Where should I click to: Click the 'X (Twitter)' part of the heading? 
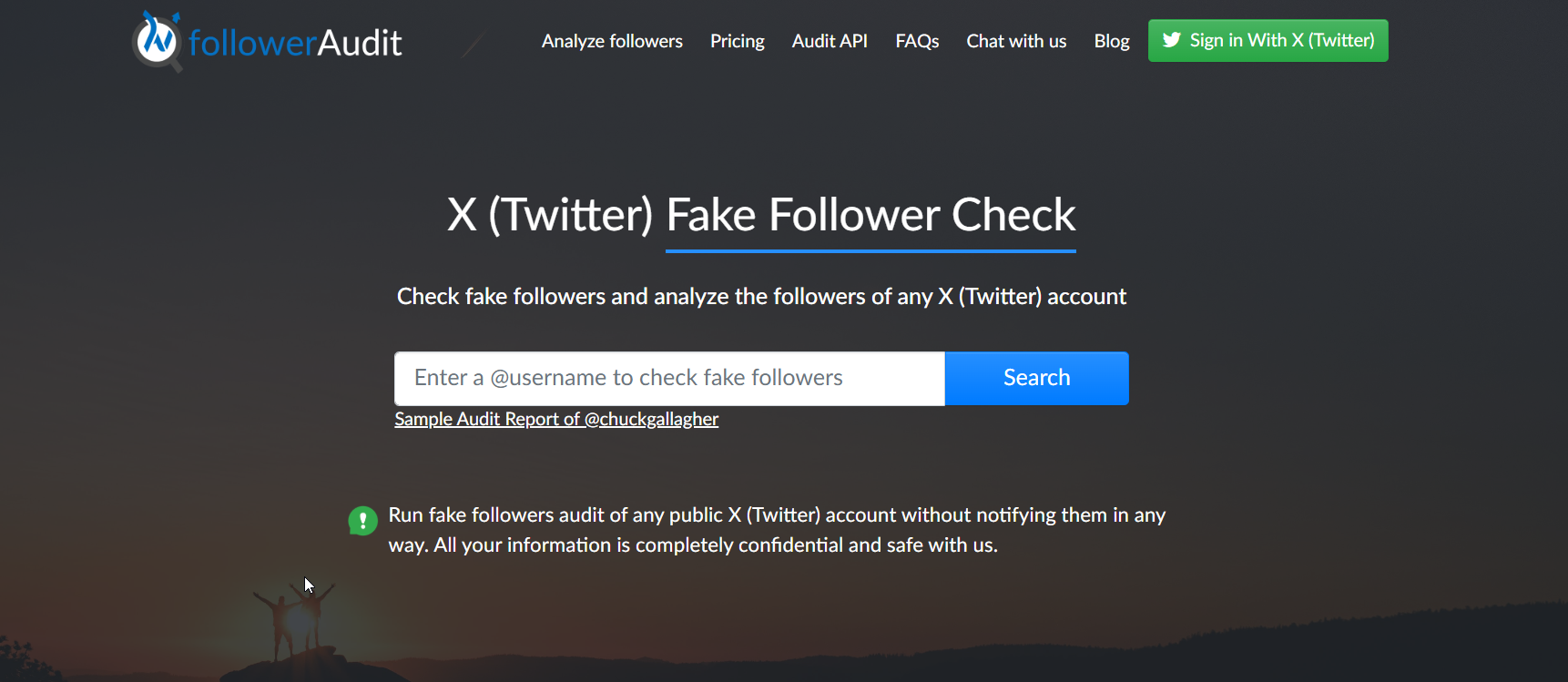[550, 216]
